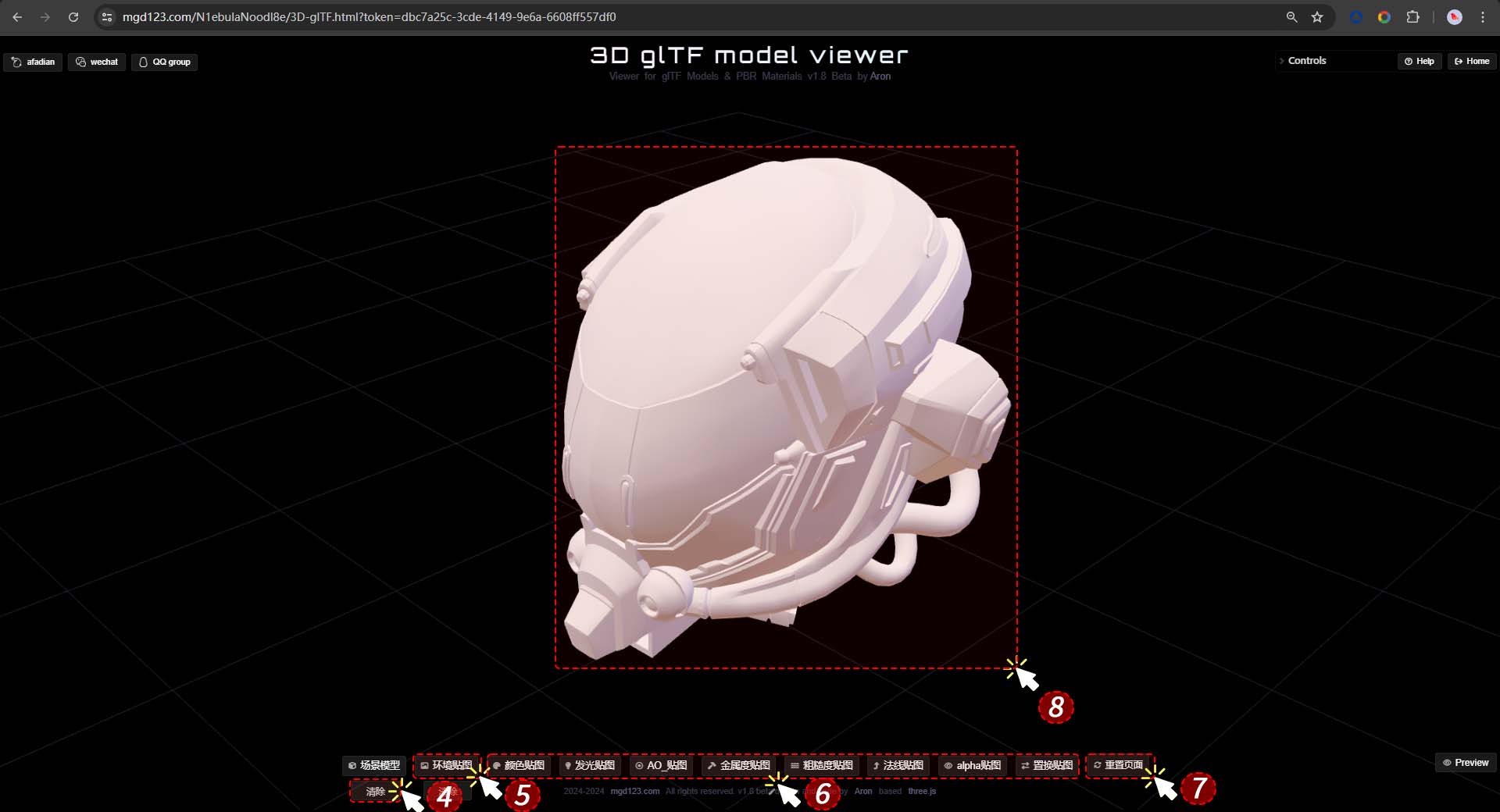Select the 发光贴图 emissive map button

coord(589,765)
